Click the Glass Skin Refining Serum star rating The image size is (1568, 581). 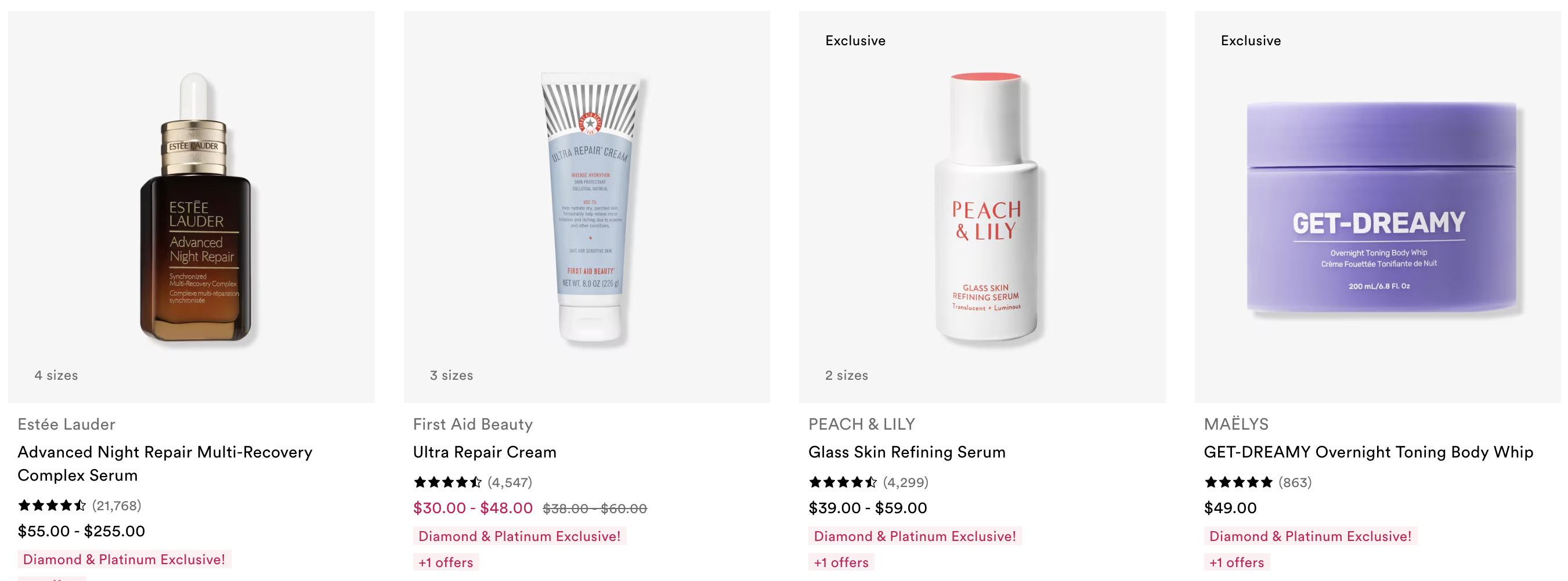coord(843,482)
